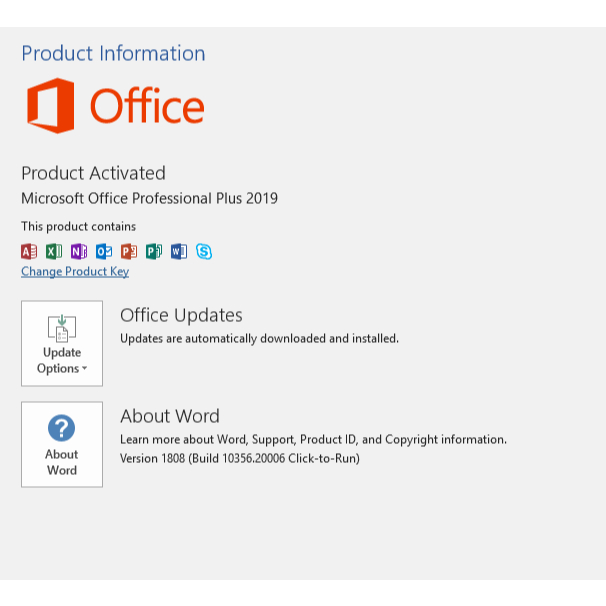This screenshot has width=606, height=606.
Task: Click the 'This product contains' label
Action: click(x=78, y=226)
